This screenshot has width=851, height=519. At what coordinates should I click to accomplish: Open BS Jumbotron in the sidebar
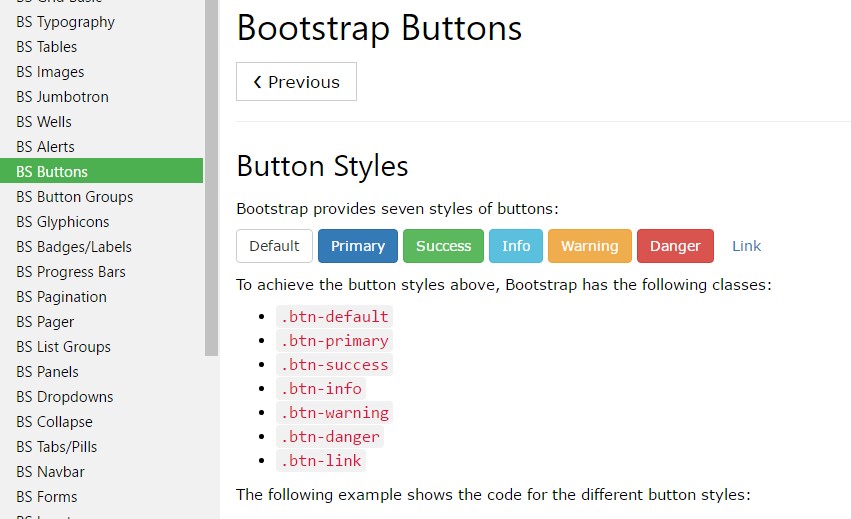point(101,97)
